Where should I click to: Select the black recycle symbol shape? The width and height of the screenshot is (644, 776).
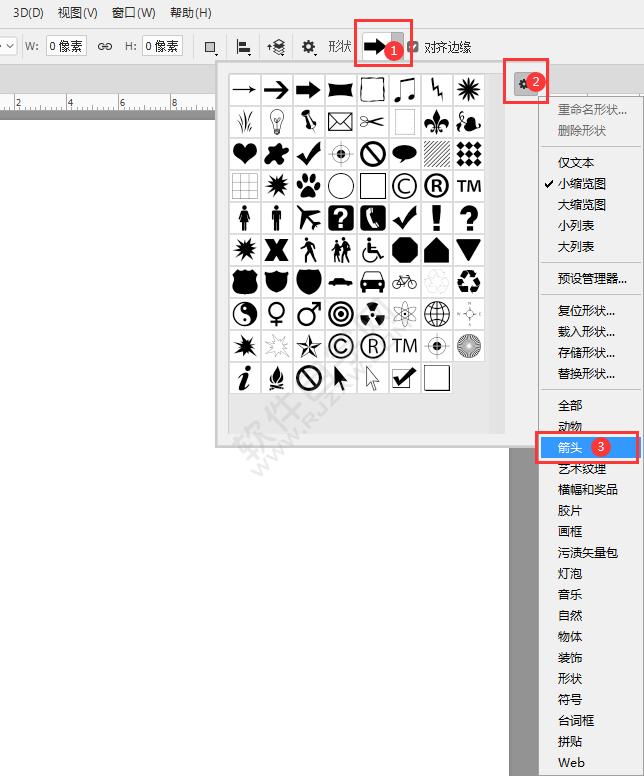tap(468, 282)
